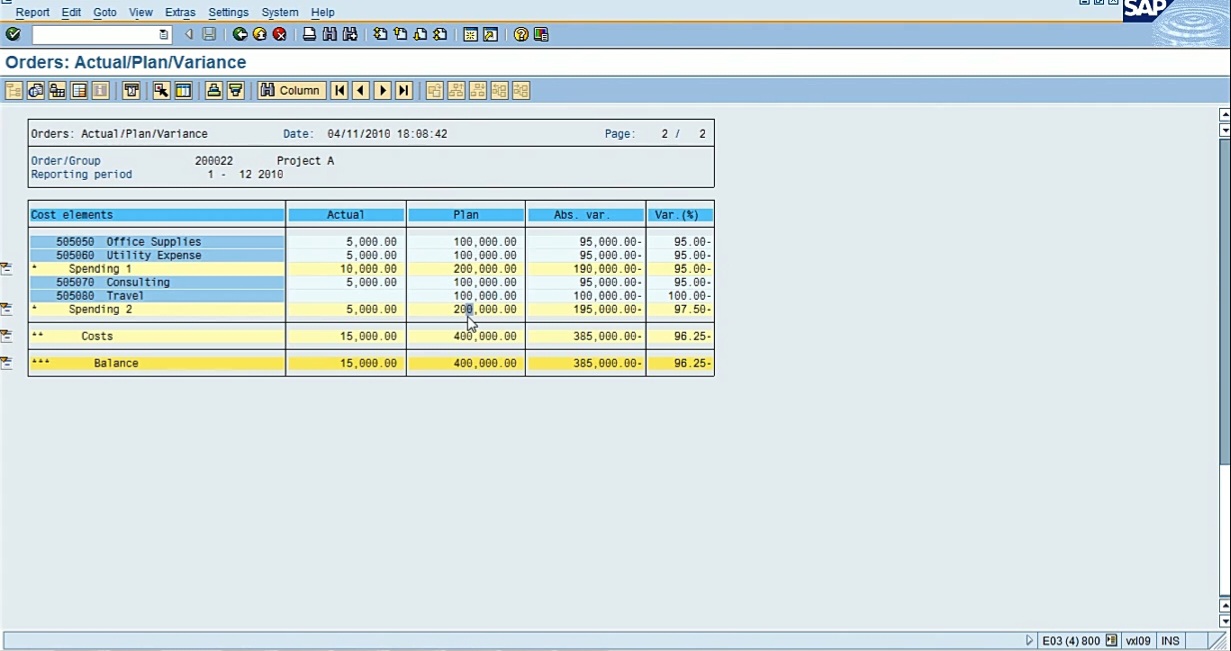Select the 505050 Office Supplies row
Image resolution: width=1231 pixels, height=651 pixels.
pos(157,242)
